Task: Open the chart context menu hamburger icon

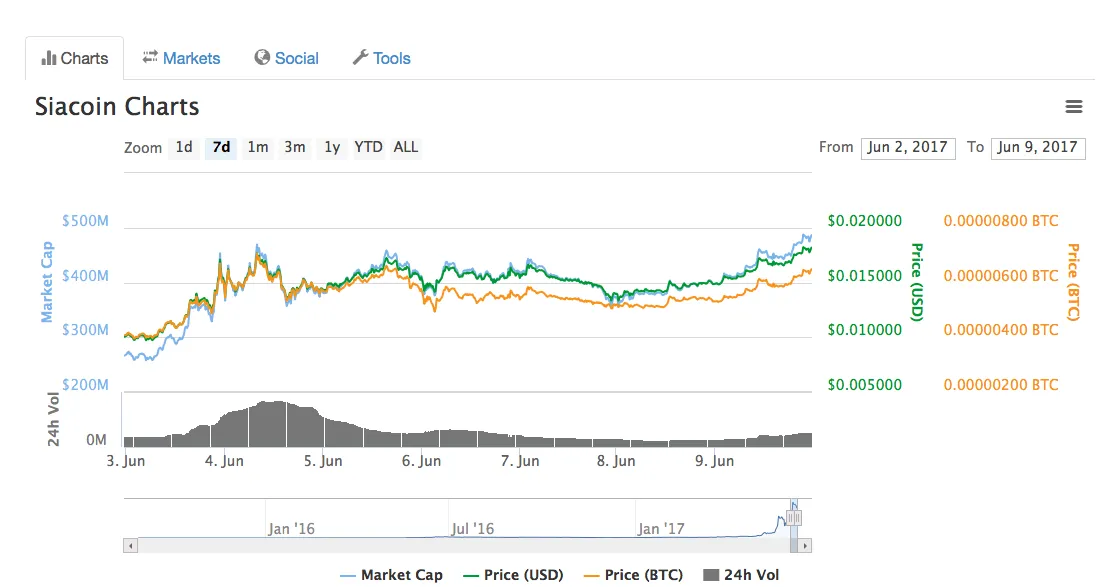Action: (x=1073, y=106)
